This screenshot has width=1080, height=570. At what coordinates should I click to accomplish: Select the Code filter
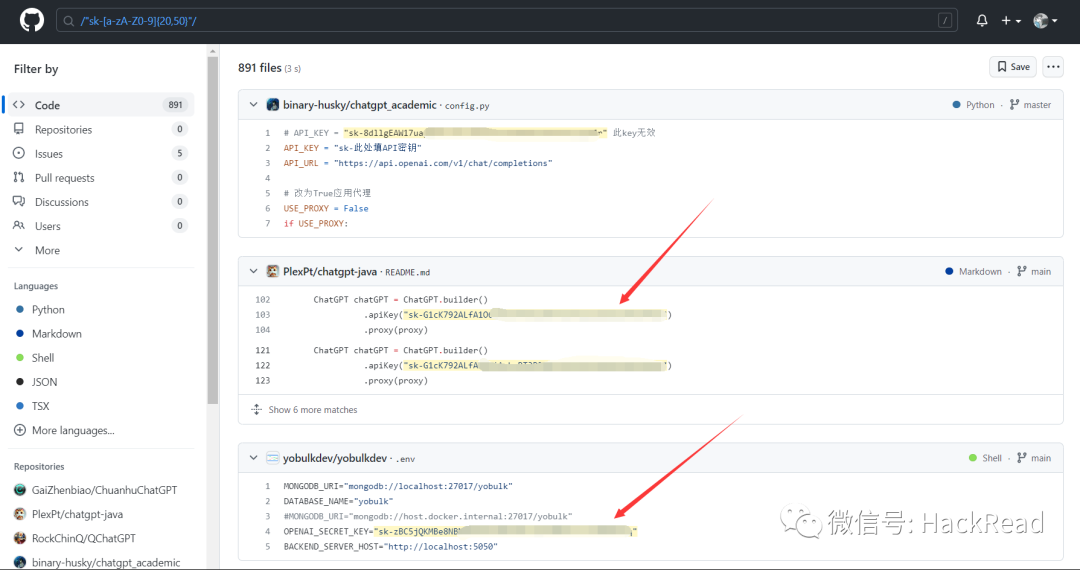(x=101, y=105)
